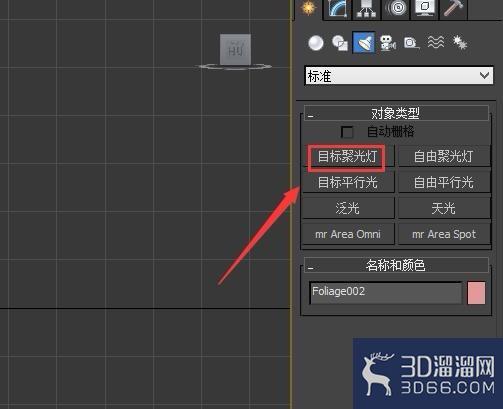Open the Hierarchy panel tab
503x409 pixels.
[x=366, y=9]
